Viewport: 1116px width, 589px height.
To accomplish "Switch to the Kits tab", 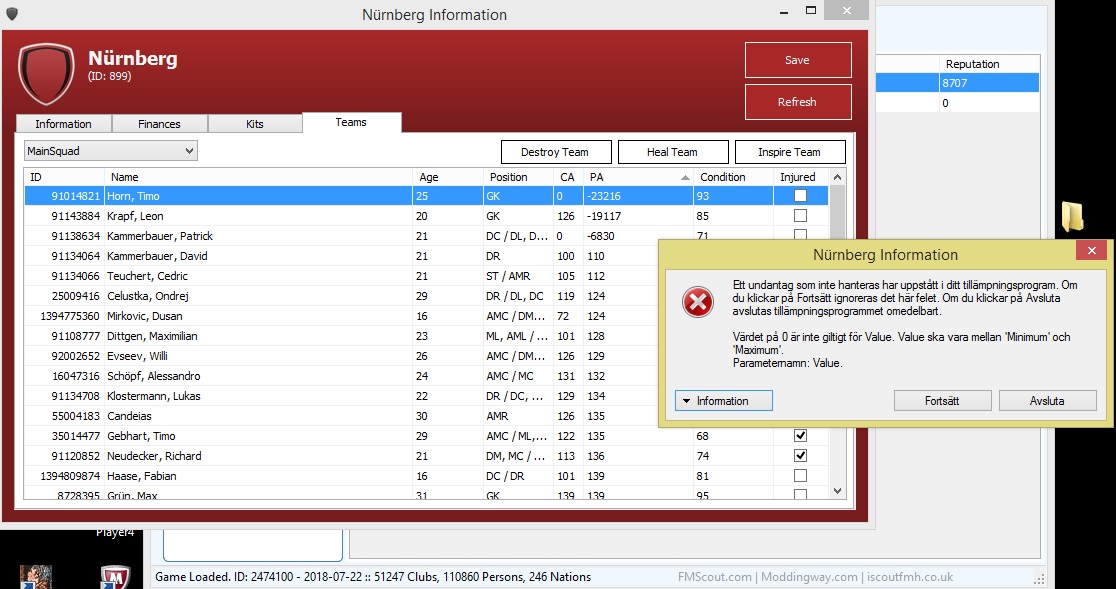I will pyautogui.click(x=255, y=124).
